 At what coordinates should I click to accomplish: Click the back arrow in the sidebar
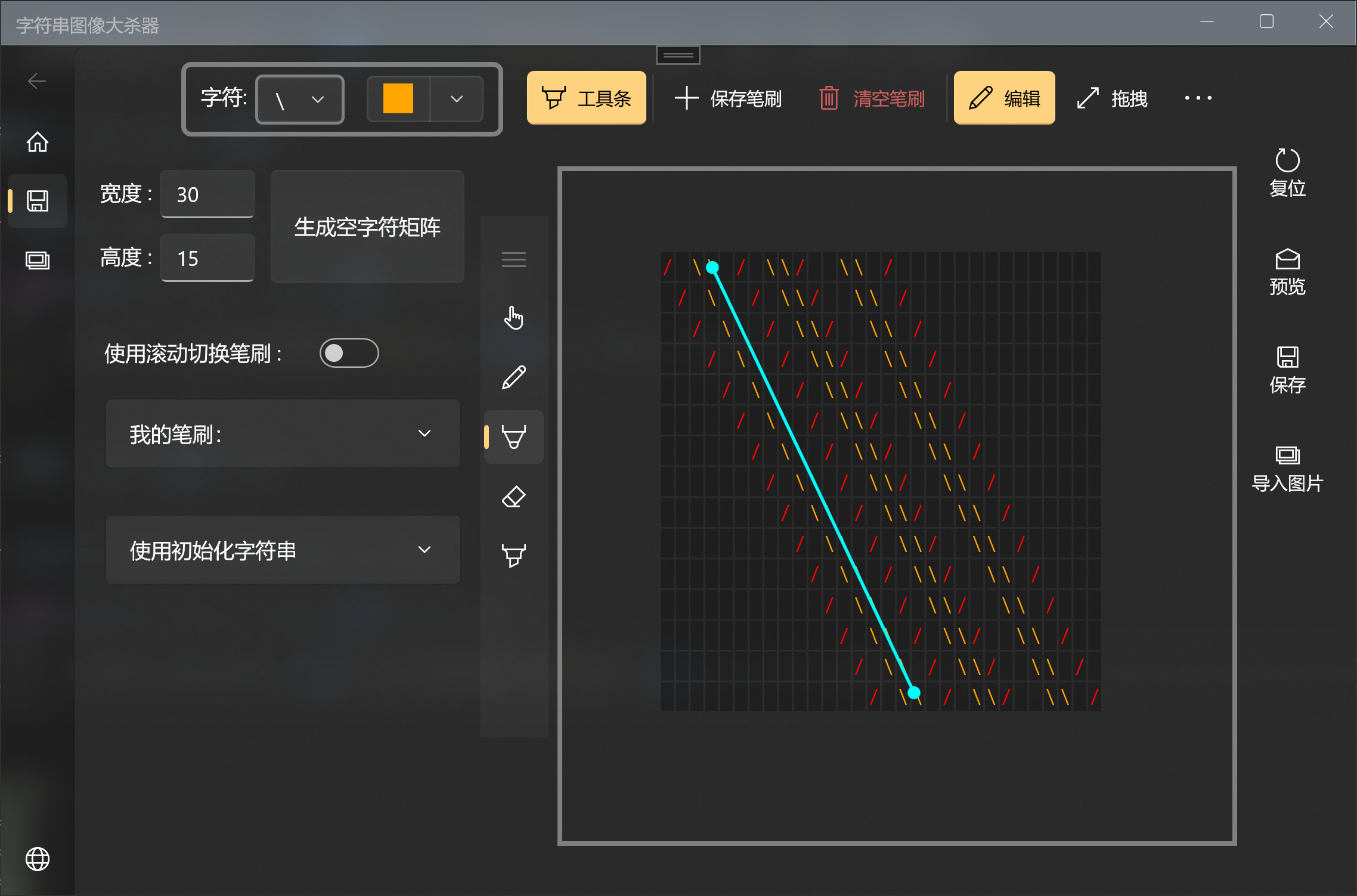tap(37, 81)
